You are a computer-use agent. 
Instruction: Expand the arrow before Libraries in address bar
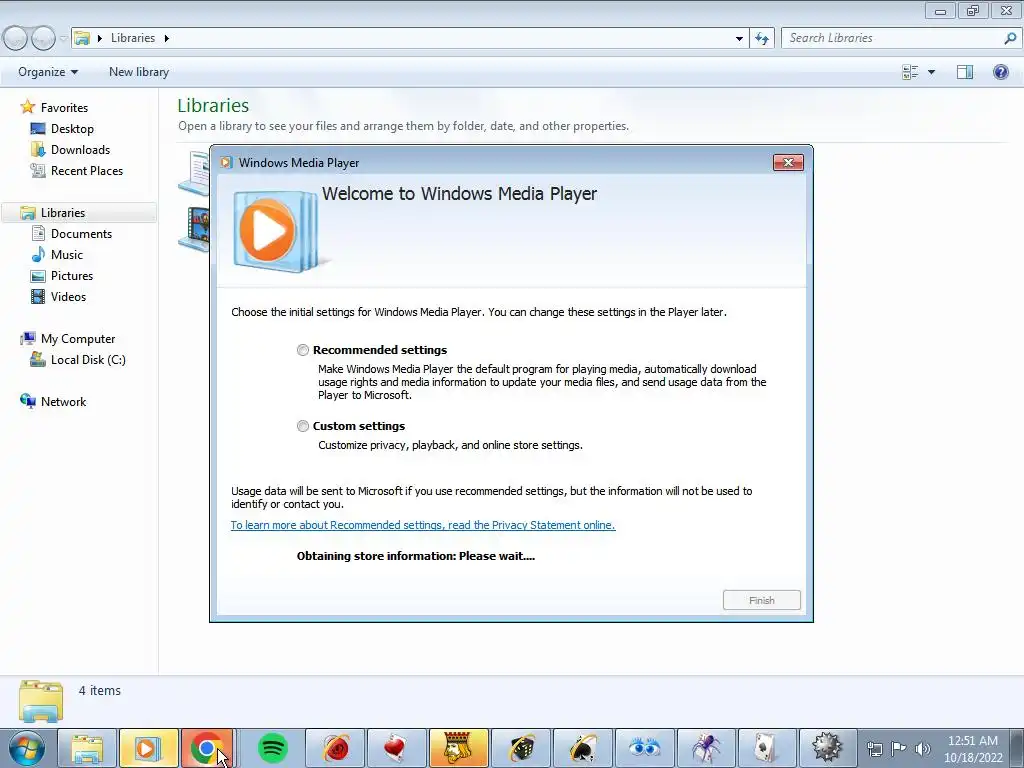click(100, 38)
